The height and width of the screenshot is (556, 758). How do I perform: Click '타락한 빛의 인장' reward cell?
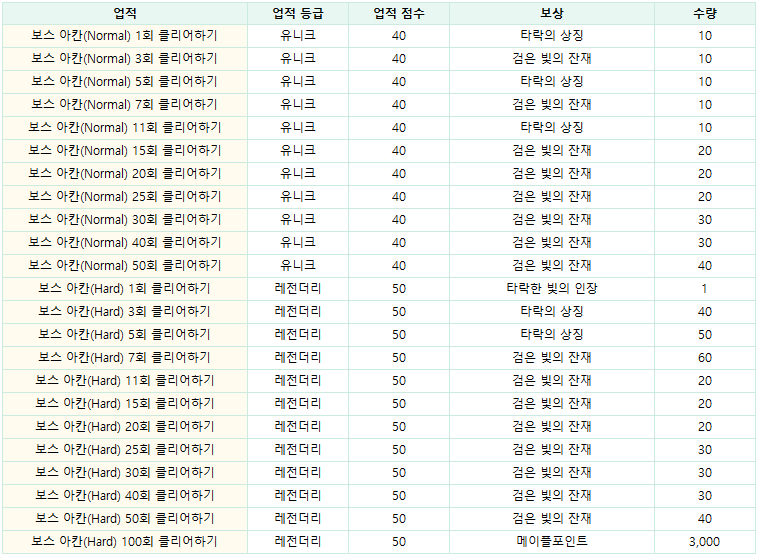tap(552, 289)
